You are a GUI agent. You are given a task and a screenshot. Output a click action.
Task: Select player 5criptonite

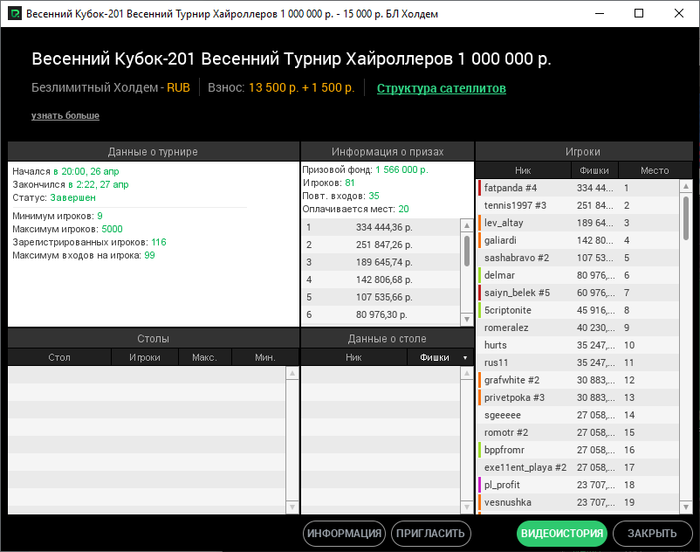point(578,310)
